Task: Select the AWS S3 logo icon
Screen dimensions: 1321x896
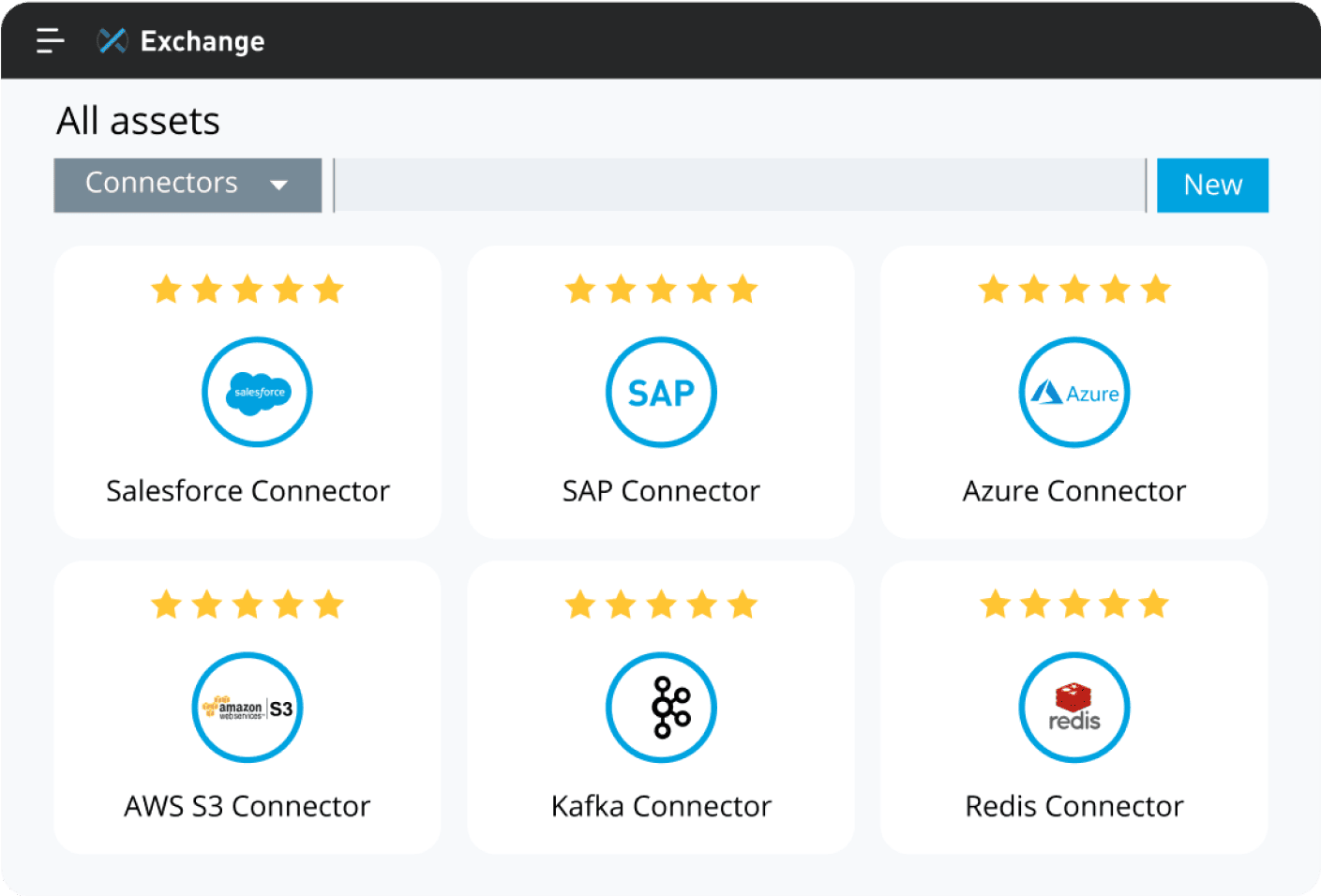Action: tap(248, 708)
